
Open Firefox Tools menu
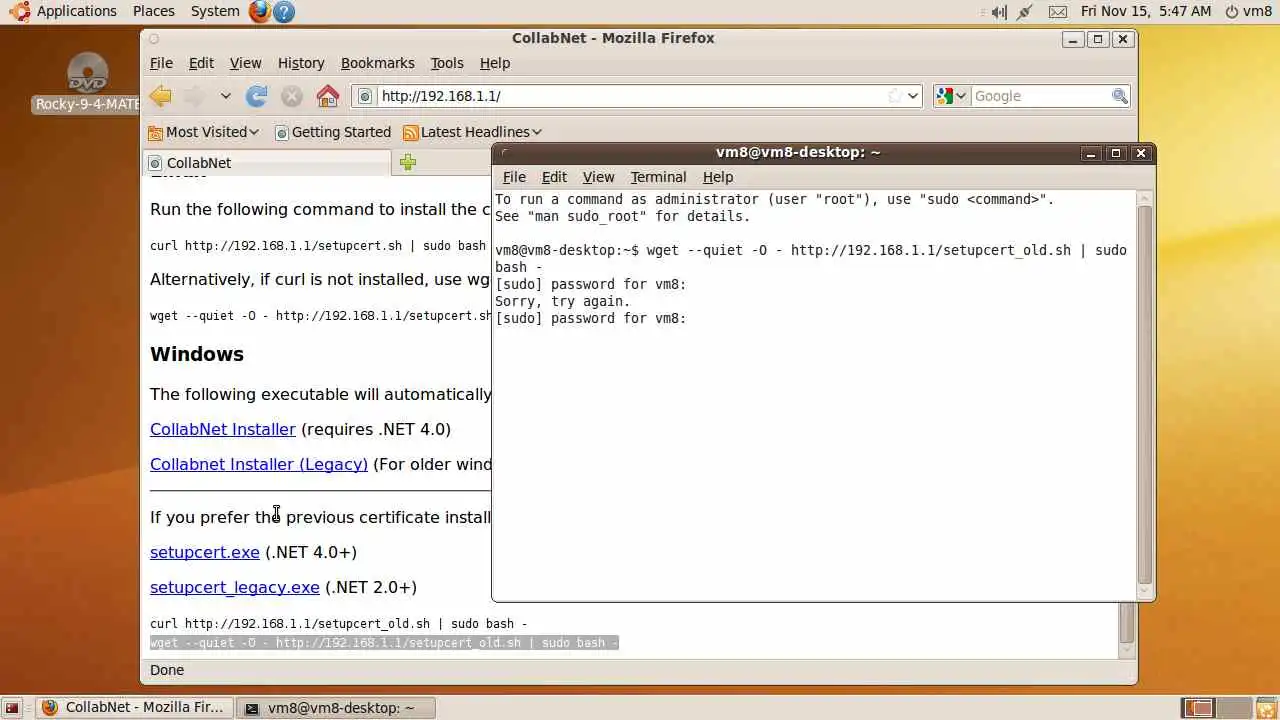tap(447, 63)
